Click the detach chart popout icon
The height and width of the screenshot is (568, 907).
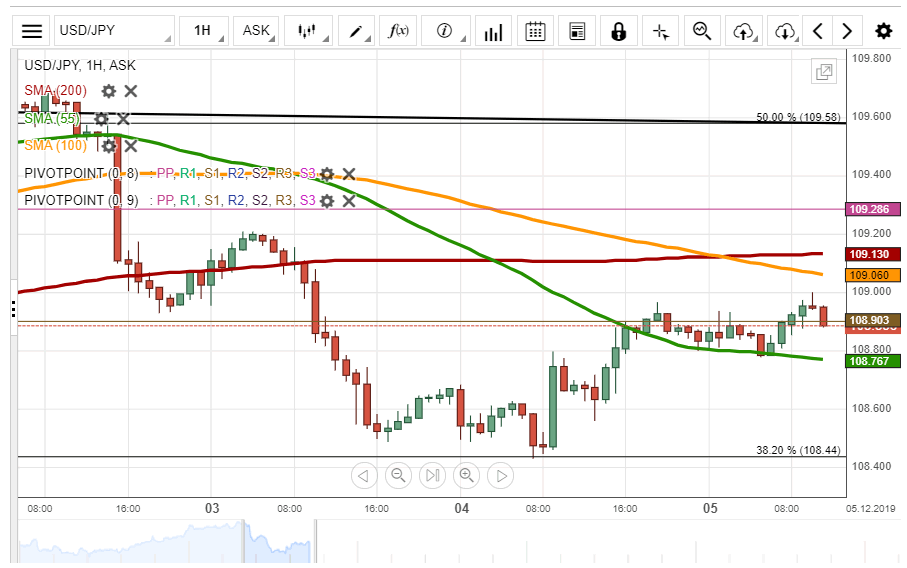[x=824, y=72]
